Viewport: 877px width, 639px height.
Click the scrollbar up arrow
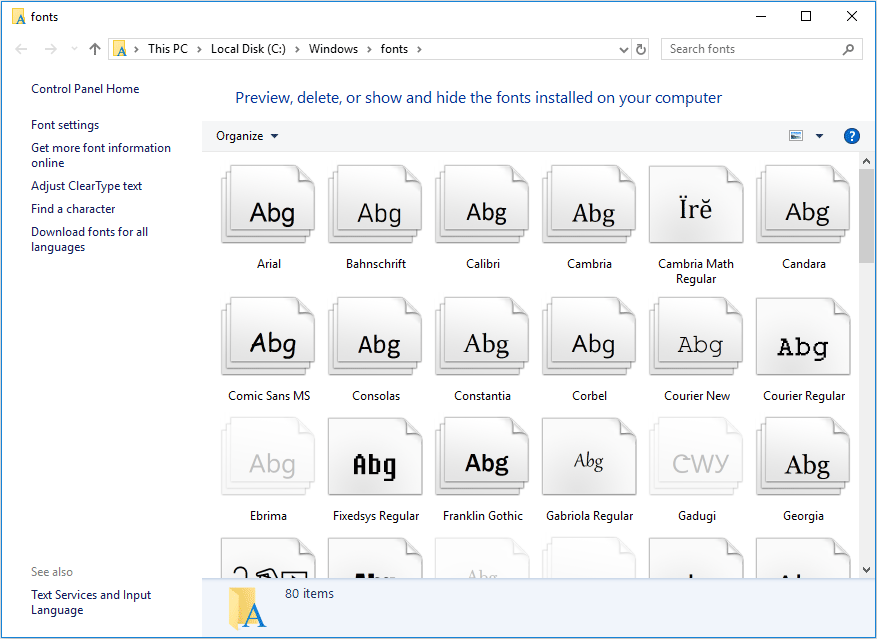pos(866,162)
